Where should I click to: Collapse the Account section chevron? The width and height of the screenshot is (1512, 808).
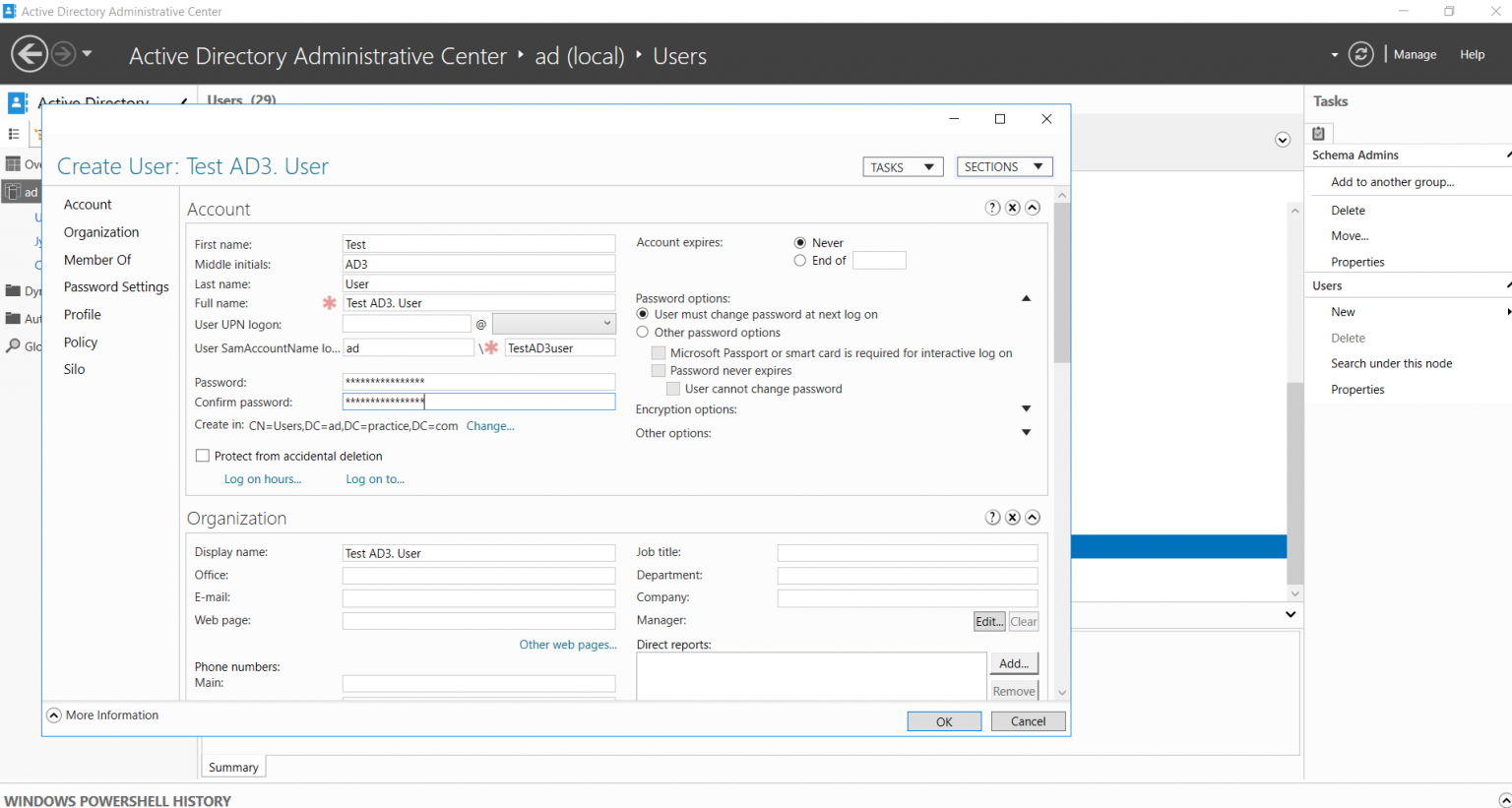point(1033,208)
